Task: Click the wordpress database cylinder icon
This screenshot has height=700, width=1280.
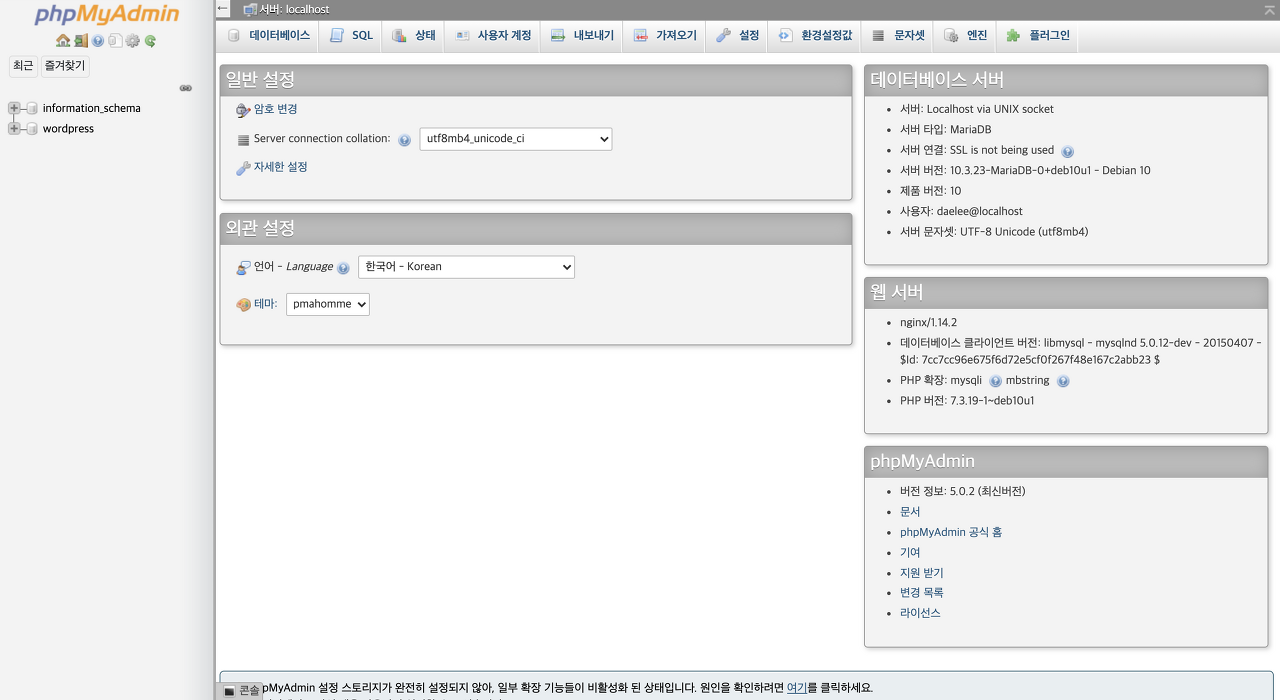Action: click(32, 129)
